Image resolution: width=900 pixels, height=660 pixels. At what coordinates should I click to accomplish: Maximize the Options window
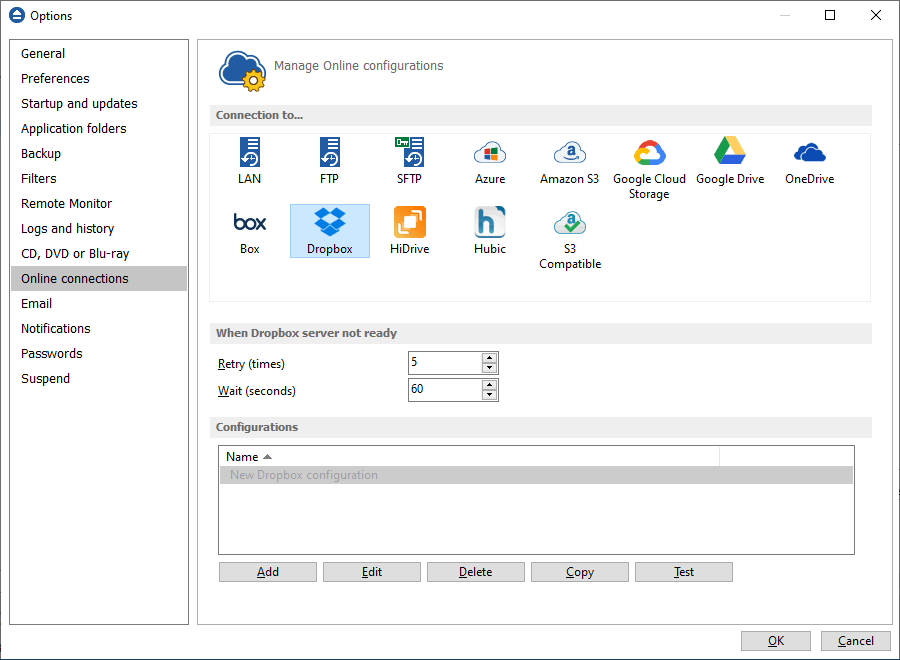(x=830, y=15)
